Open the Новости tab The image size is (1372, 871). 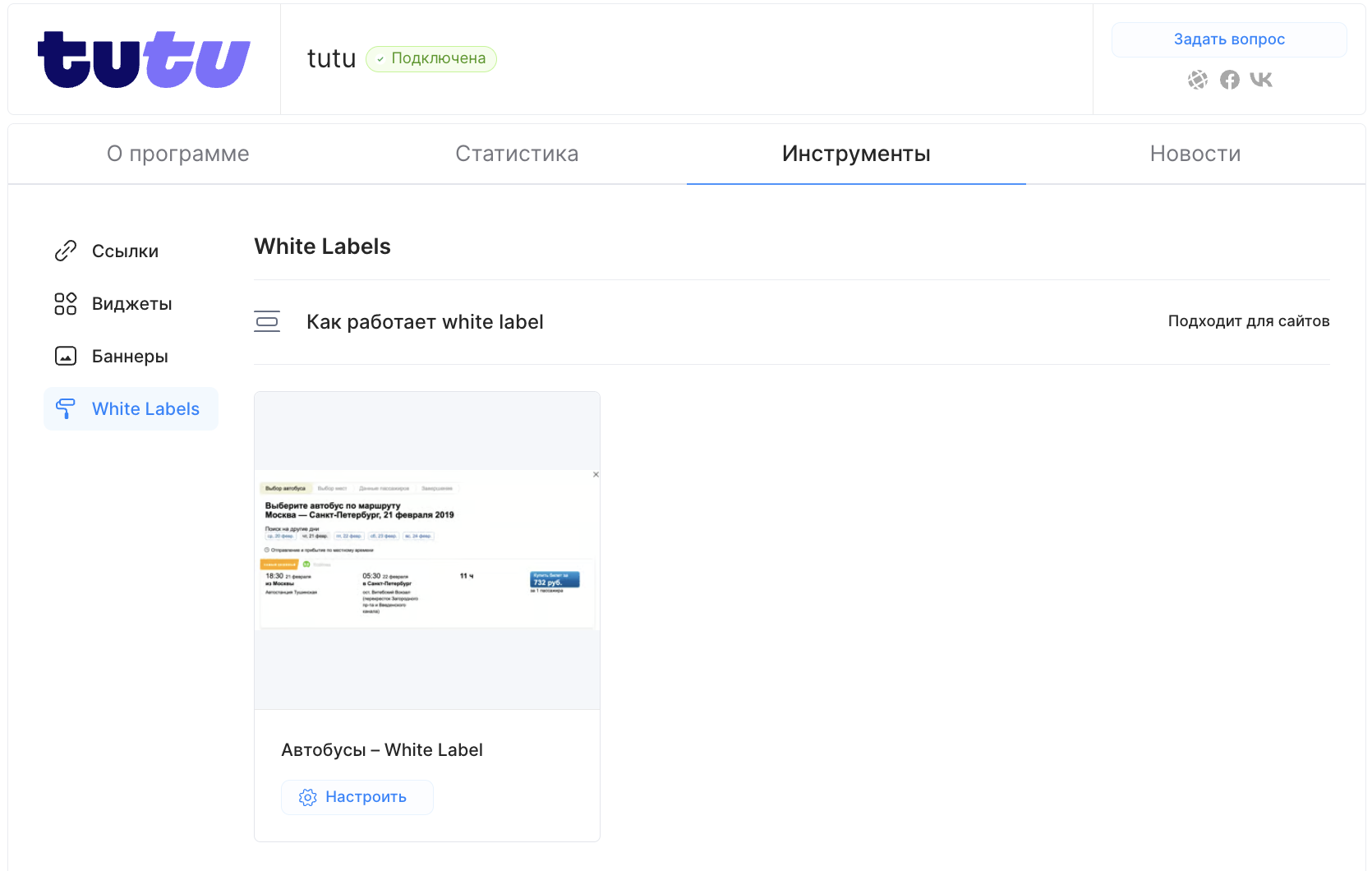coord(1195,154)
